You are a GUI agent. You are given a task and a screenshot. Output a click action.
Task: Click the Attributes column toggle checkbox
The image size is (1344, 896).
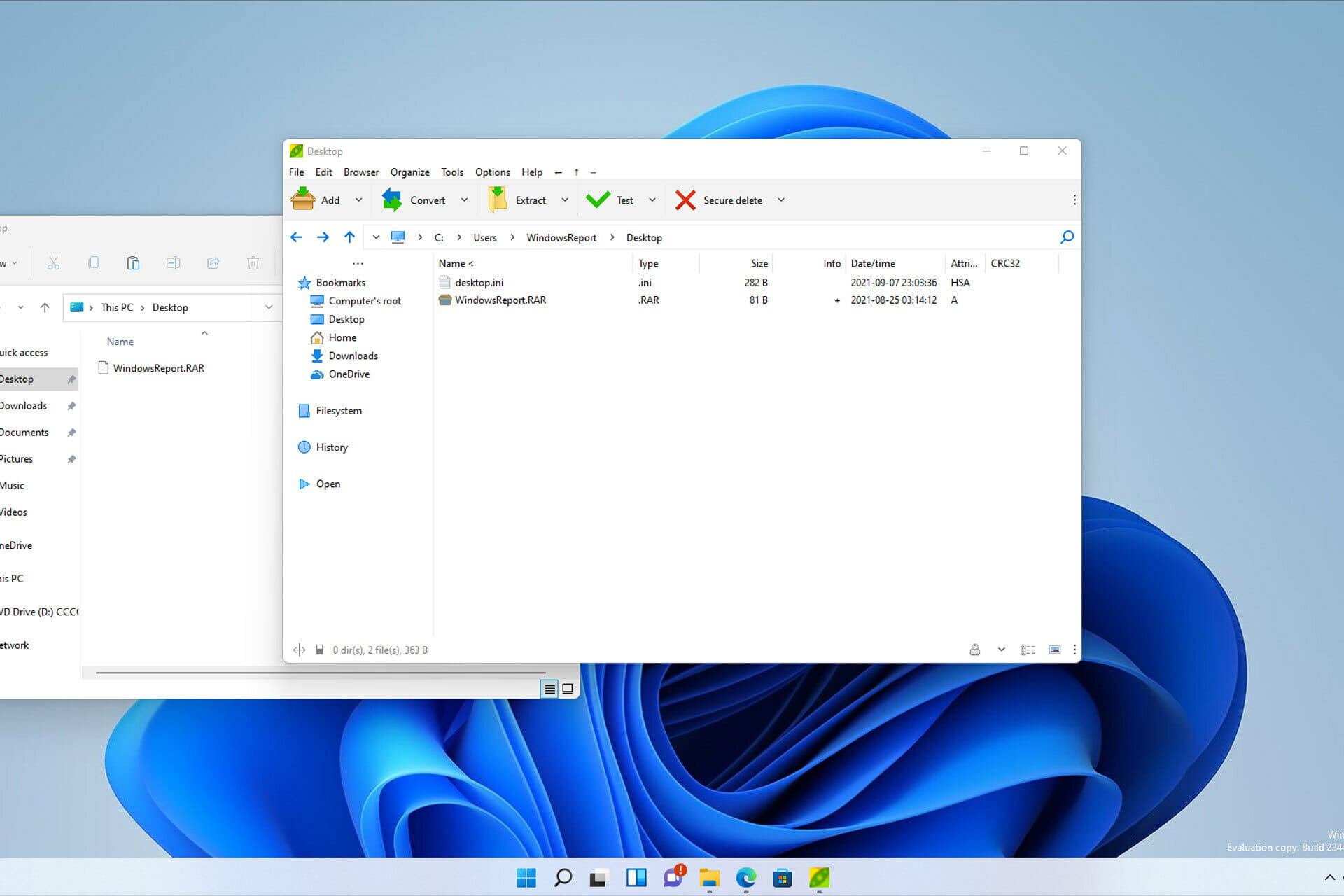point(961,263)
